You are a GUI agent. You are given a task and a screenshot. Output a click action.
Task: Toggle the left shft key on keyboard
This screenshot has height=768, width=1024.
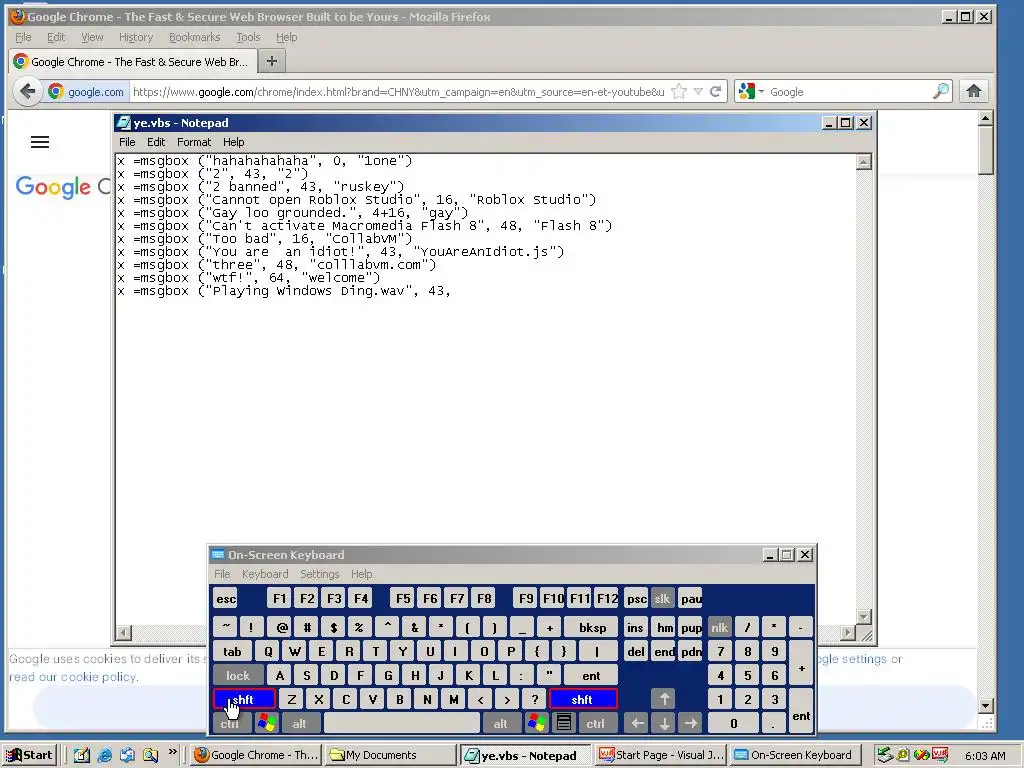[244, 699]
